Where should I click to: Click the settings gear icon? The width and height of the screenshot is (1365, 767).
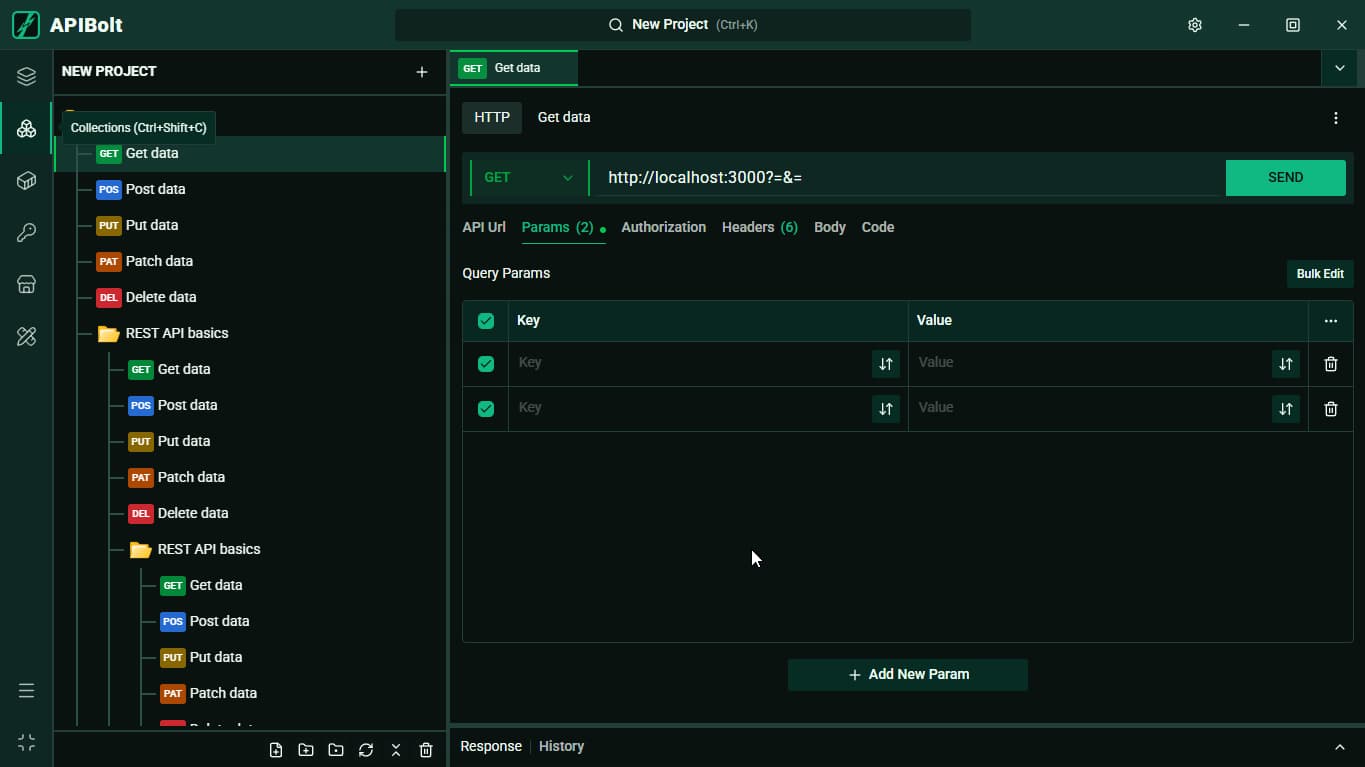(x=1194, y=25)
